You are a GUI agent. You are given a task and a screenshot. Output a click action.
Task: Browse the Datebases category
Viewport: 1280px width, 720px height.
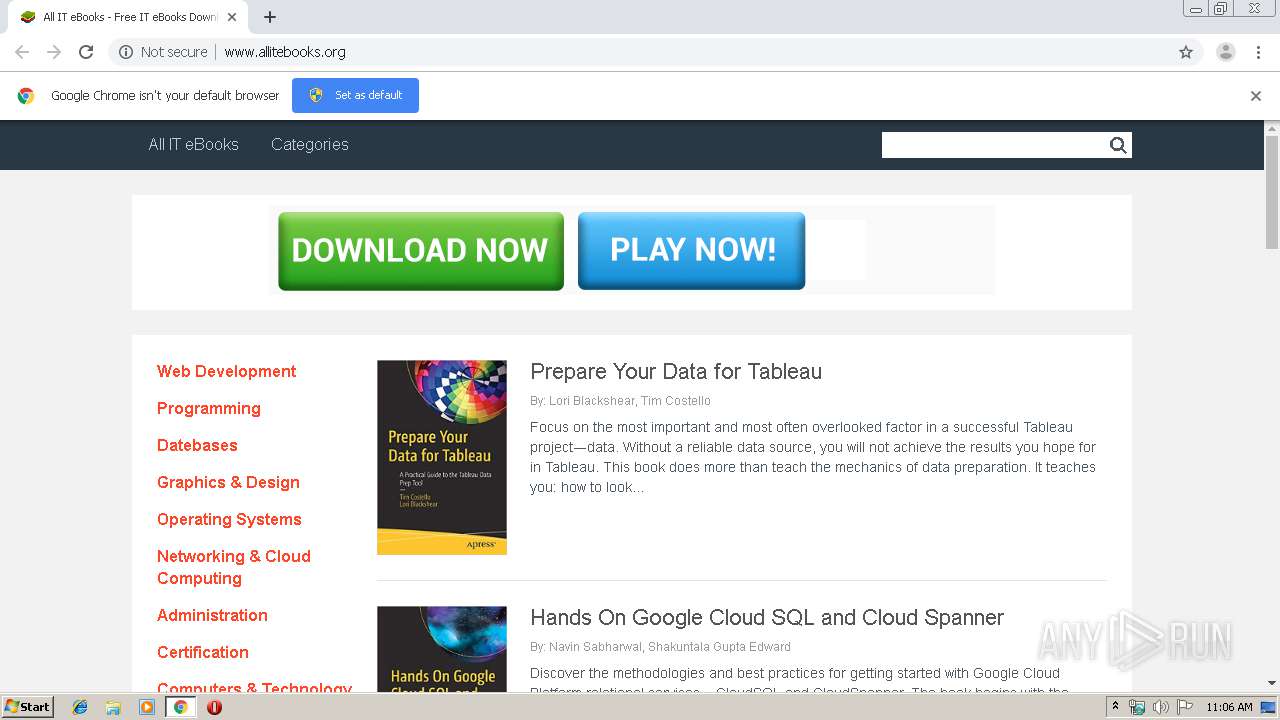pos(197,445)
